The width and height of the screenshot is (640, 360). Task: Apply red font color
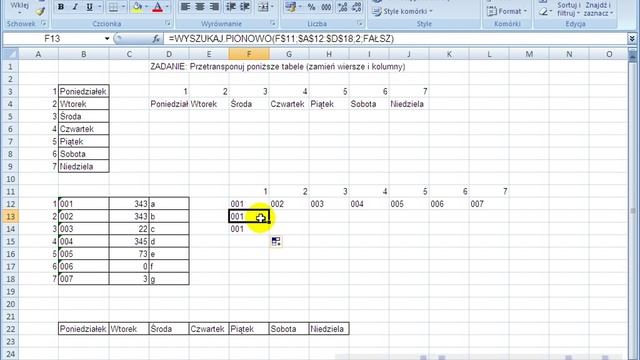pyautogui.click(x=158, y=7)
